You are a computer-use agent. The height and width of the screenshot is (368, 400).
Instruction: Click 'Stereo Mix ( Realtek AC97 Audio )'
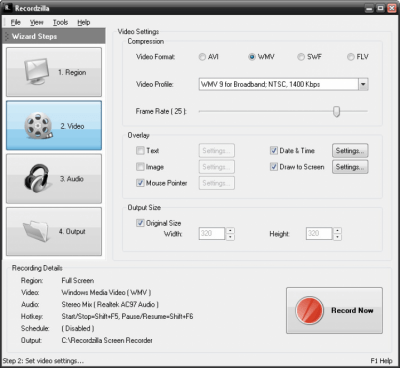110,304
